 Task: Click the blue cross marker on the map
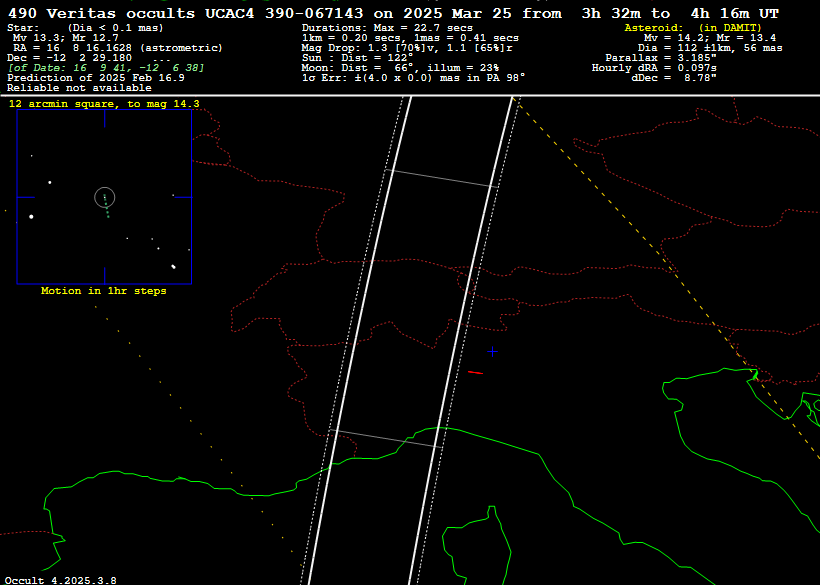(x=492, y=352)
